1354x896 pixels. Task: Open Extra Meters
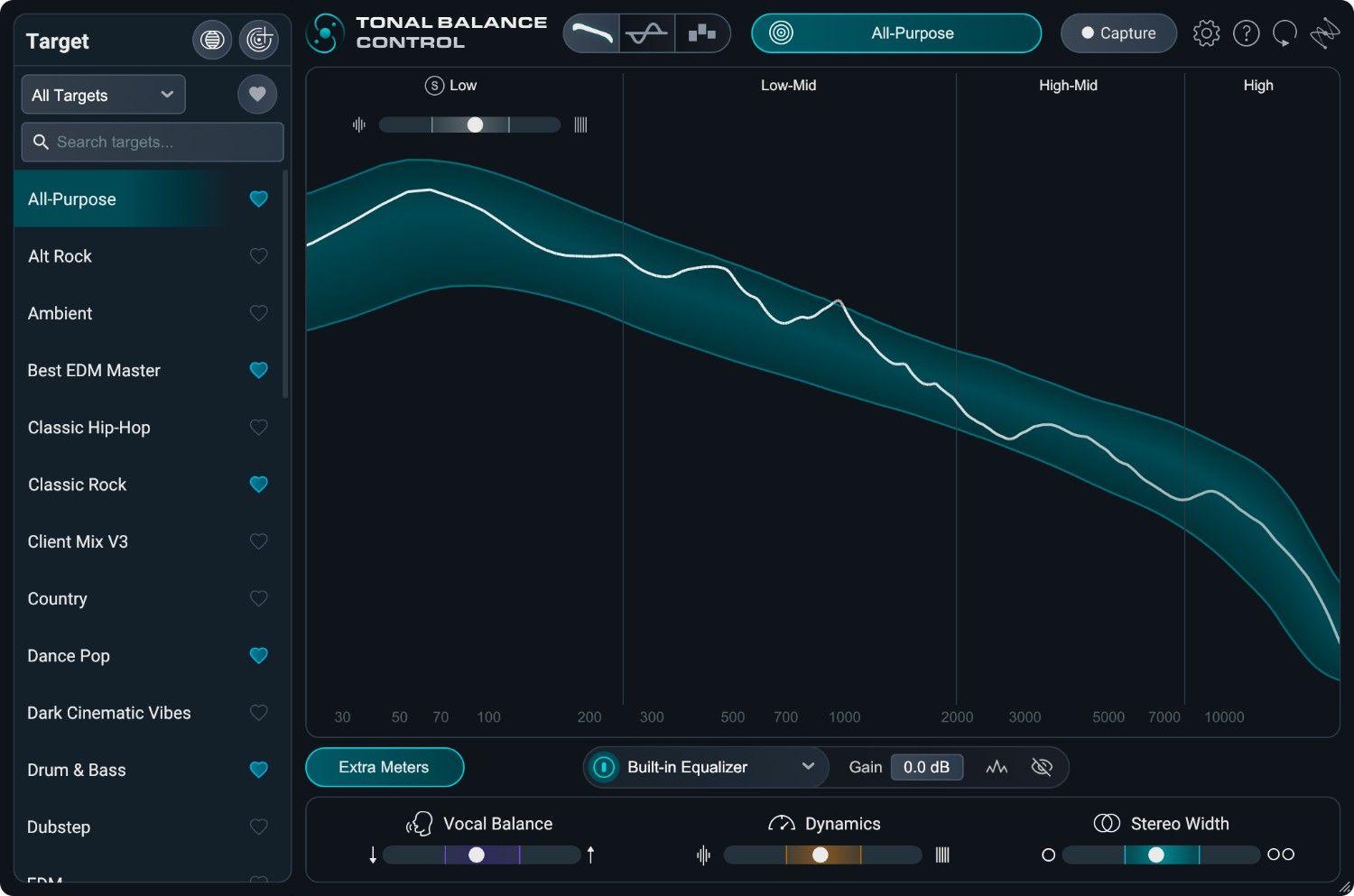click(385, 767)
